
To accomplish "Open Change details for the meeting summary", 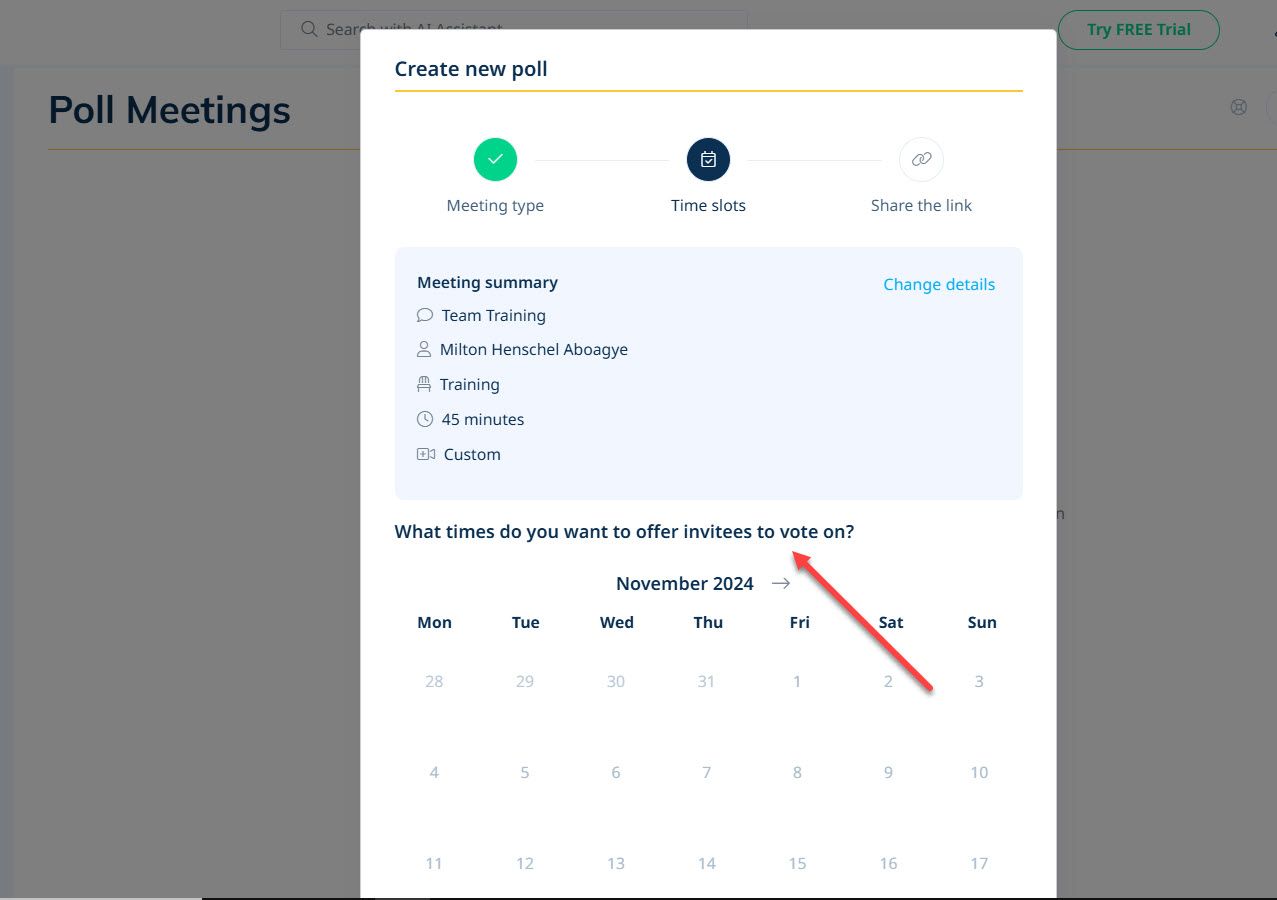I will pos(938,284).
